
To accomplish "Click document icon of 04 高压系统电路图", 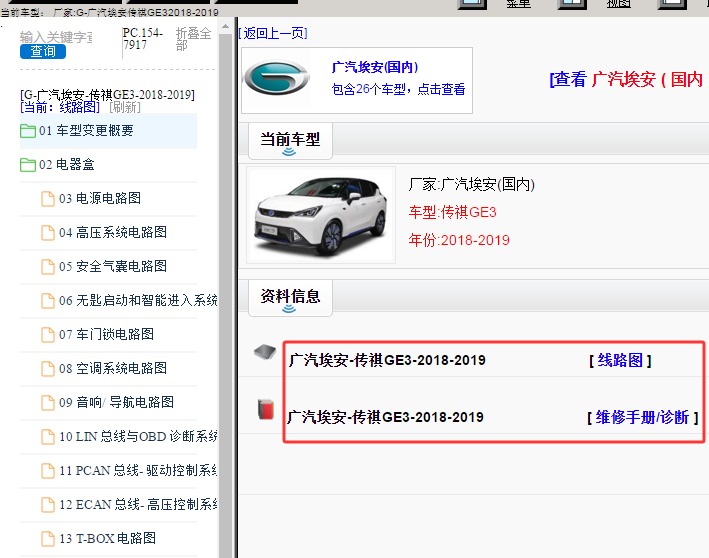I will [48, 232].
